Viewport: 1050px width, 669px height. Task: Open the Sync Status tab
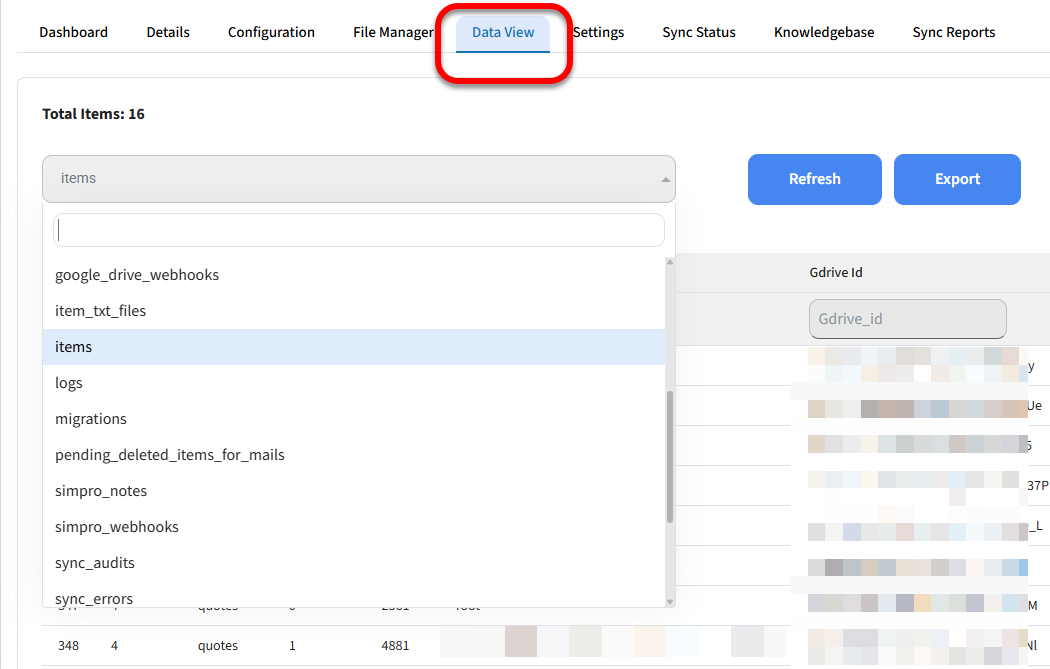coord(698,32)
